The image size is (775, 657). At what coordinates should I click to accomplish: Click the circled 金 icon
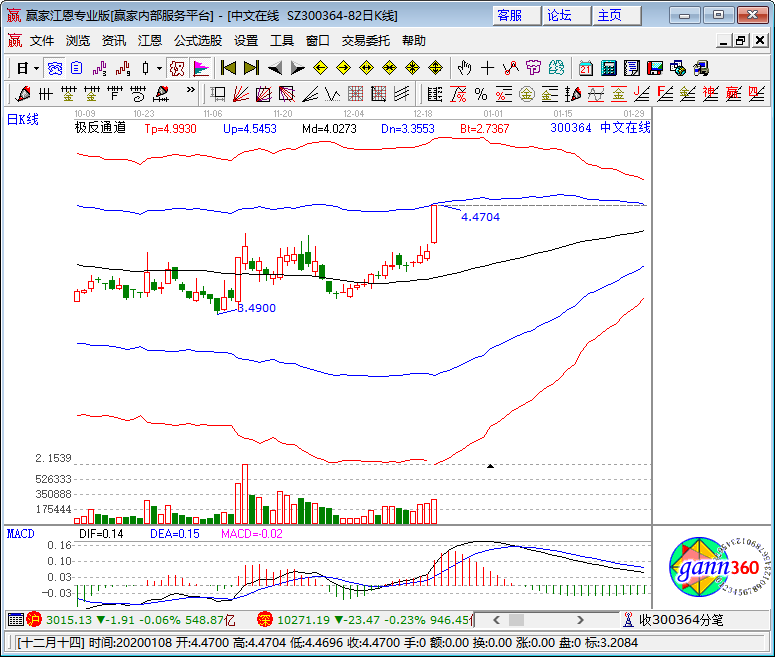click(527, 94)
